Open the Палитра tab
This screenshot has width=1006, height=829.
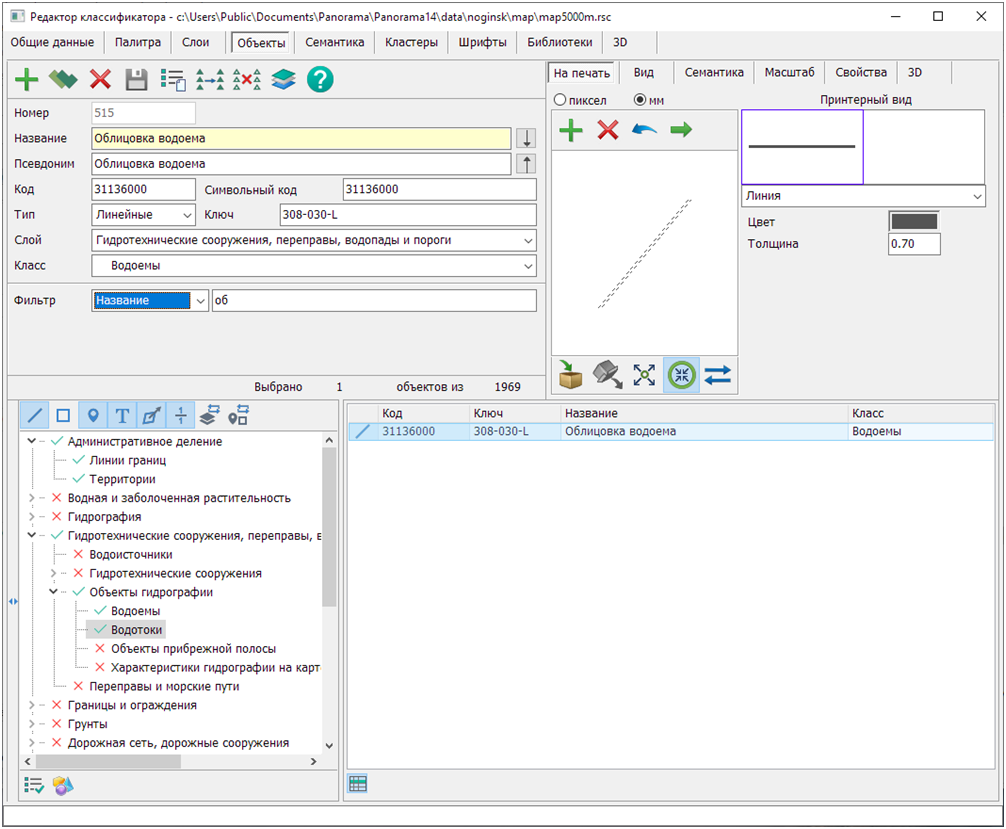(138, 43)
